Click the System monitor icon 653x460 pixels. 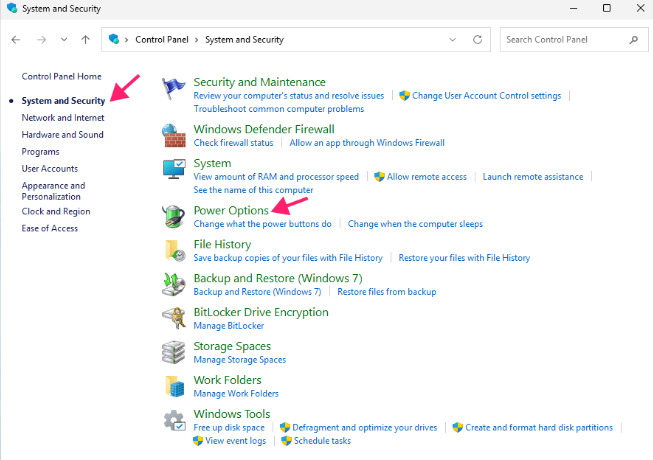coord(174,169)
